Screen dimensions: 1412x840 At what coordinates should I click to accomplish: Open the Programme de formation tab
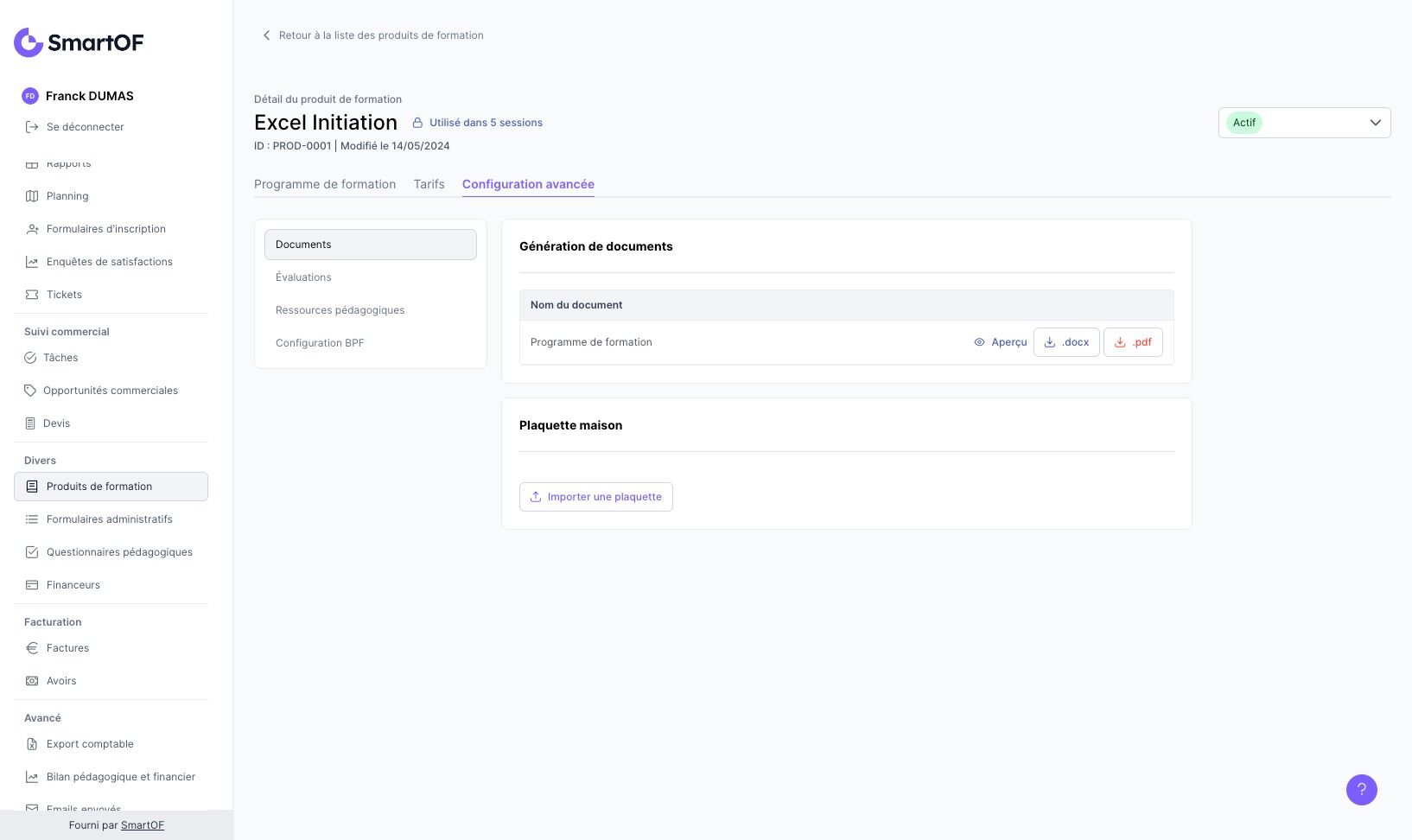(325, 184)
